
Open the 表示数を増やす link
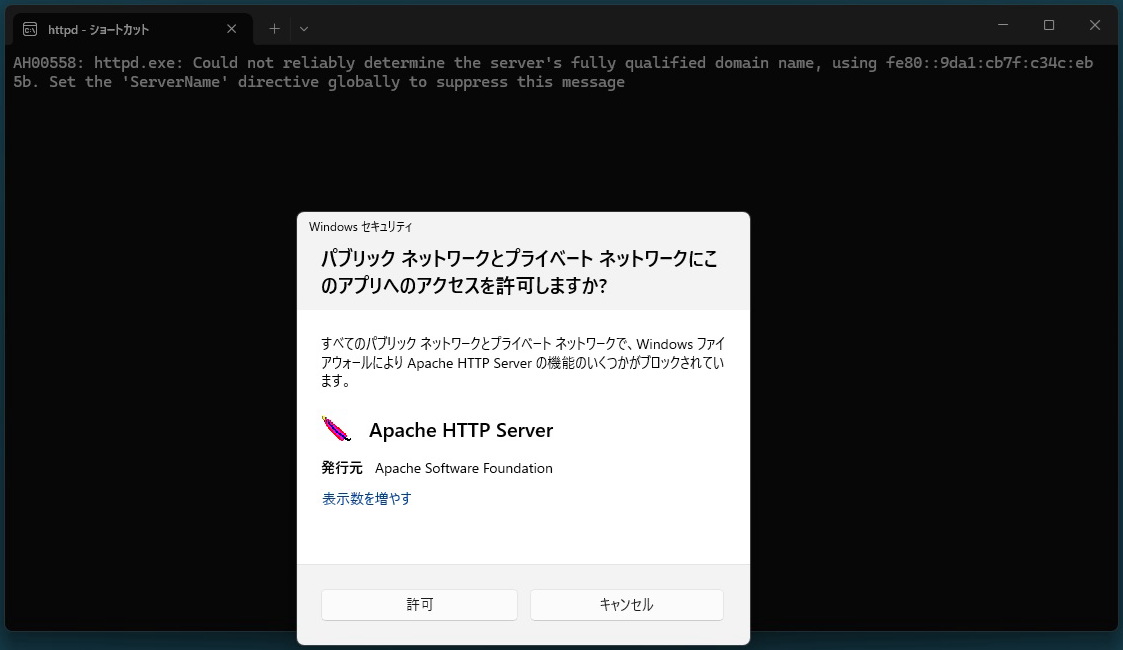[367, 499]
